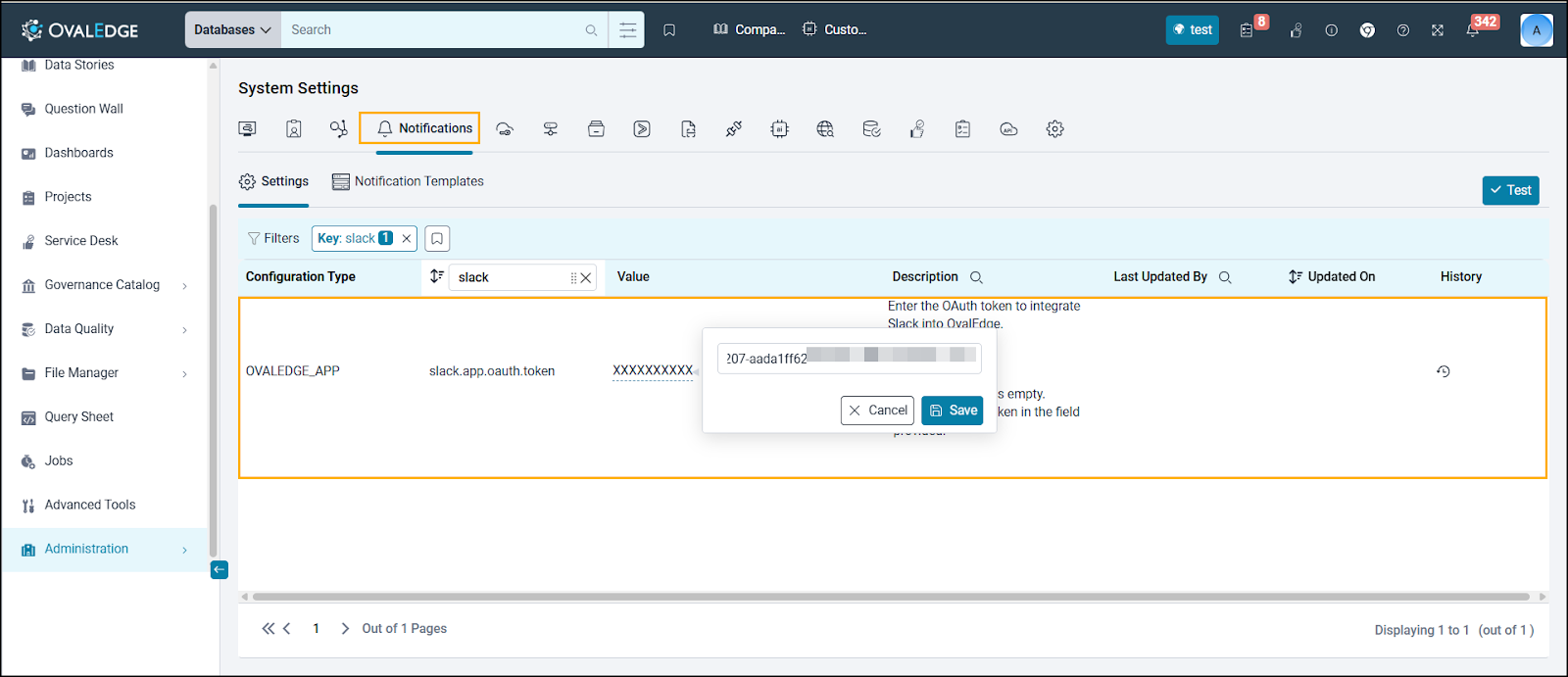This screenshot has width=1568, height=677.
Task: Search the Last Updated By column
Action: (x=1225, y=277)
